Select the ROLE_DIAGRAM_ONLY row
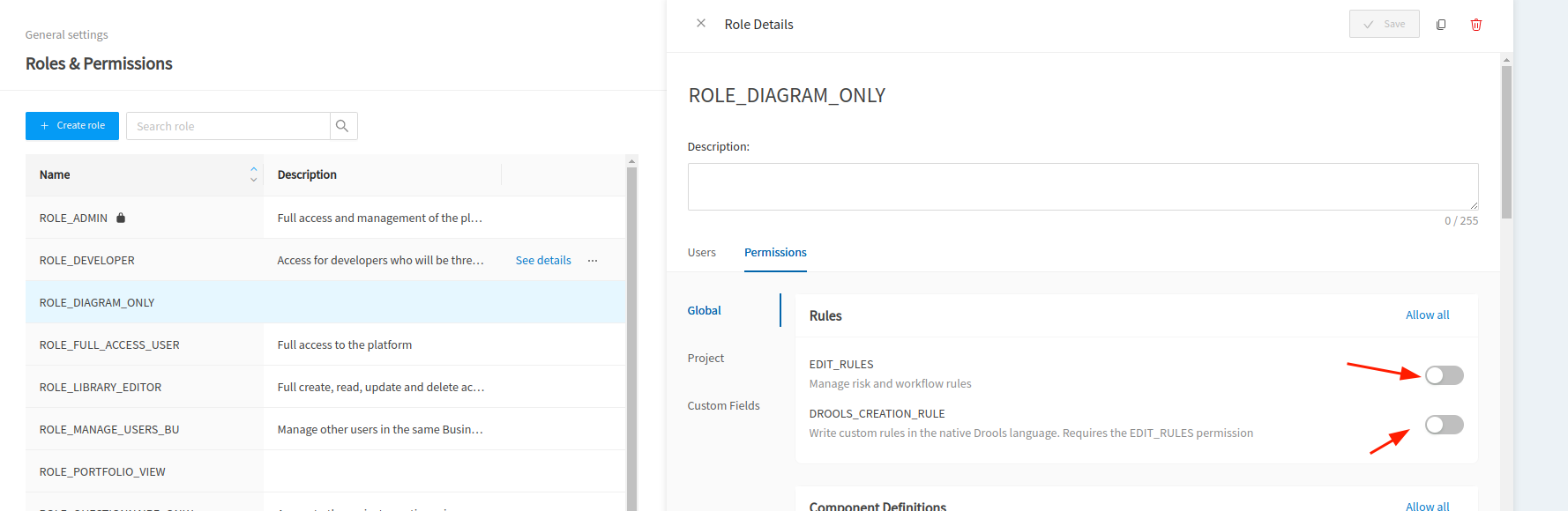The width and height of the screenshot is (1568, 511). click(x=325, y=302)
